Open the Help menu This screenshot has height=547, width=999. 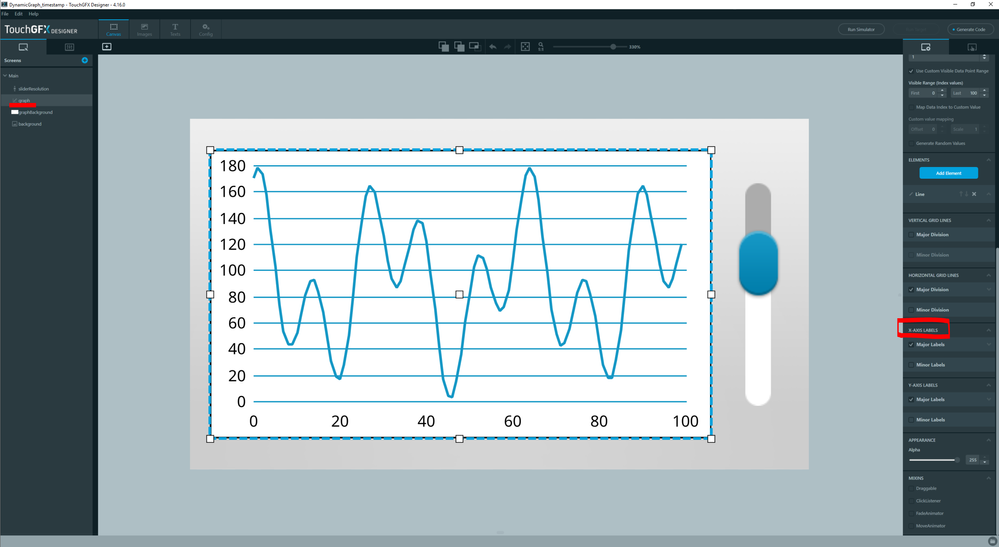[x=33, y=13]
